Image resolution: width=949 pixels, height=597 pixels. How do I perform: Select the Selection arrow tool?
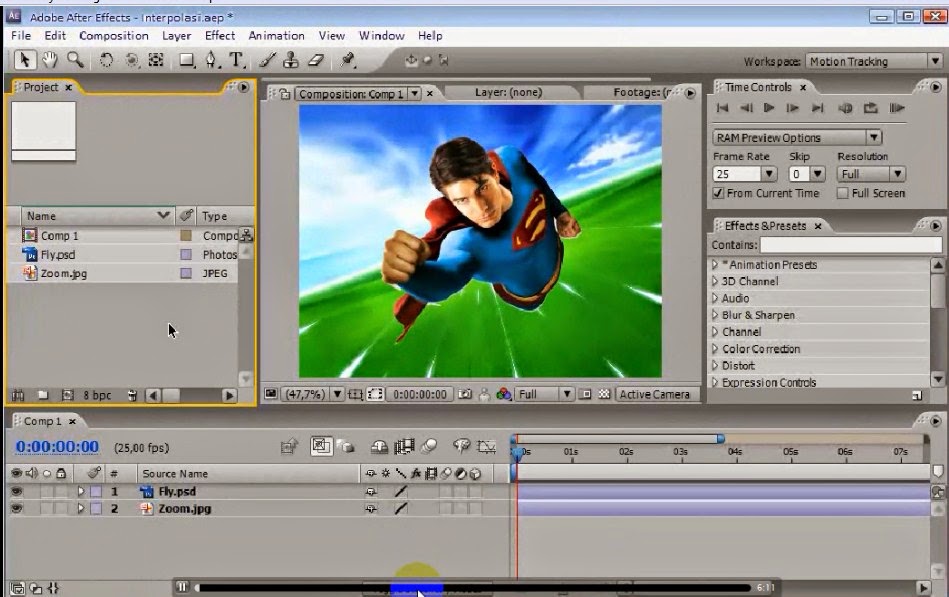coord(25,60)
